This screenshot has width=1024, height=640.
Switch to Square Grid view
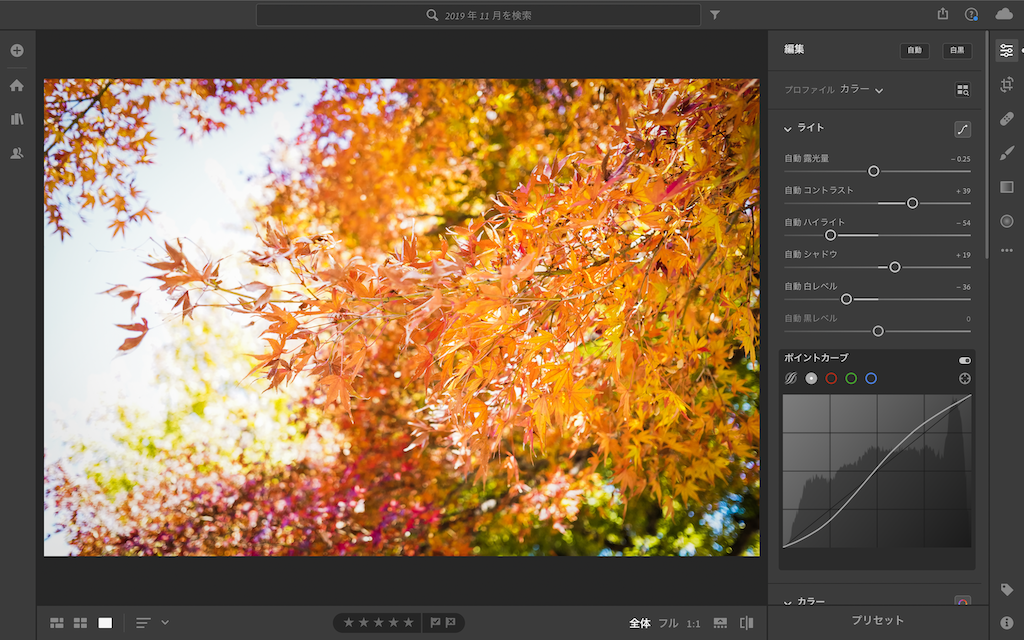80,623
